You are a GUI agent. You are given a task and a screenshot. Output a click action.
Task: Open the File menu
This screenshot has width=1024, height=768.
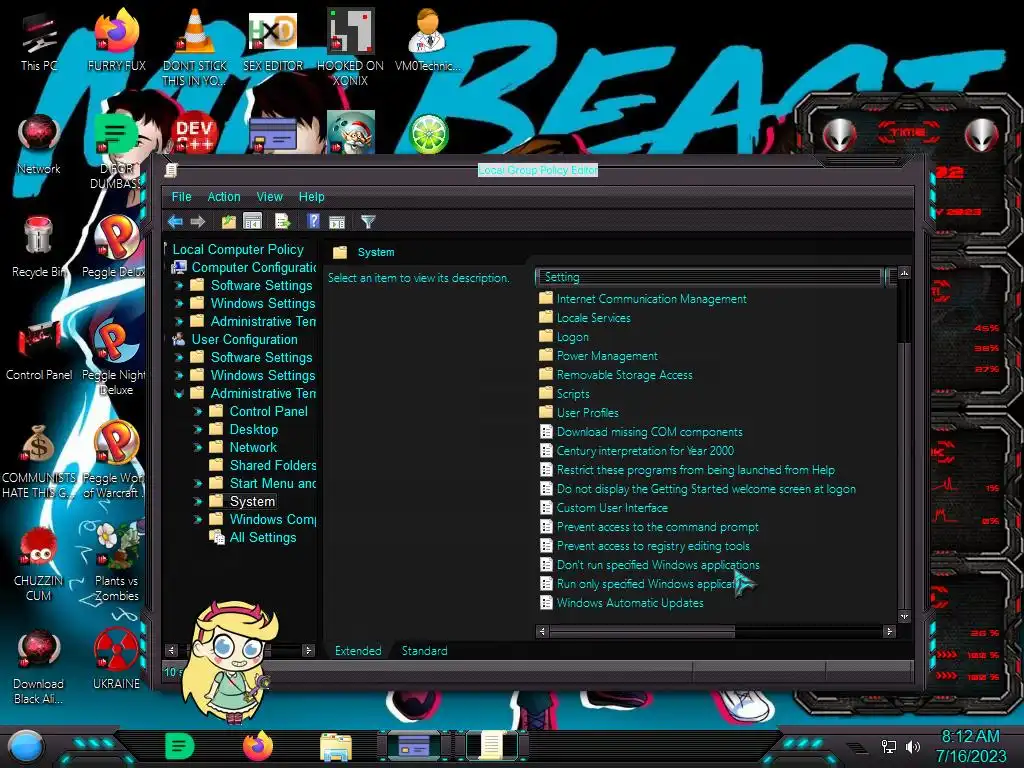coord(182,197)
